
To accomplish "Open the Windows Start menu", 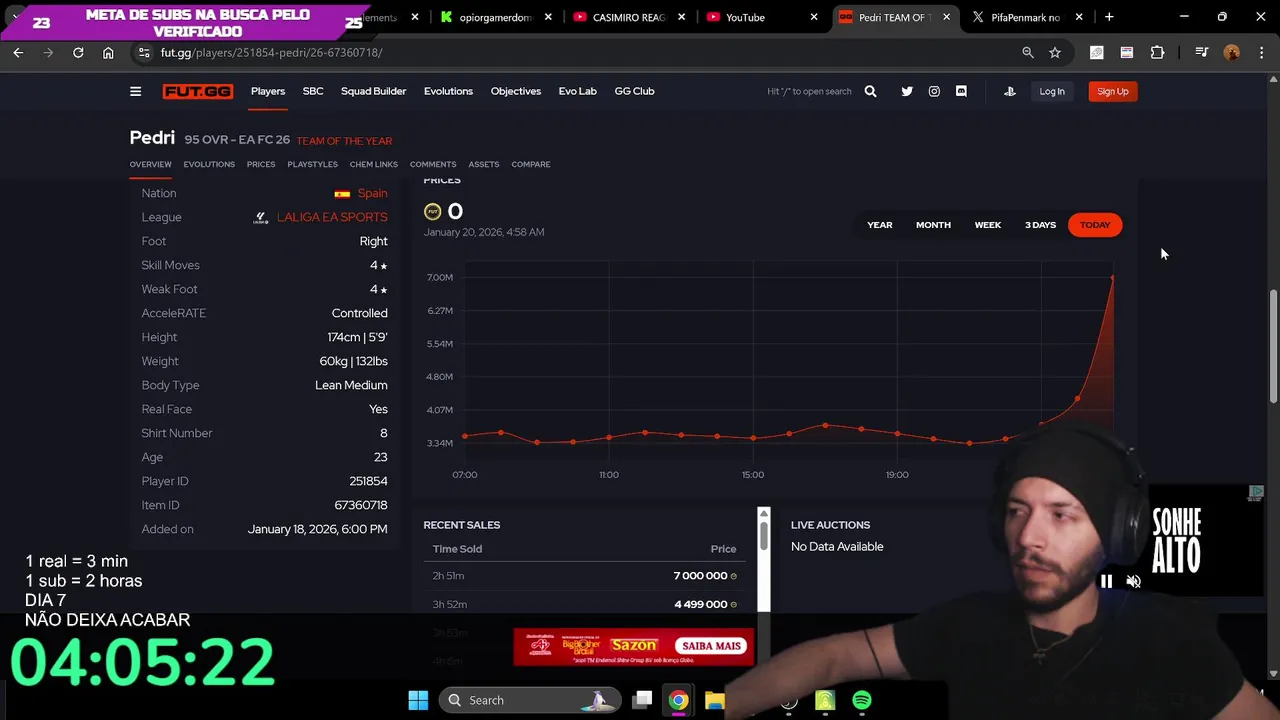I will (x=418, y=700).
